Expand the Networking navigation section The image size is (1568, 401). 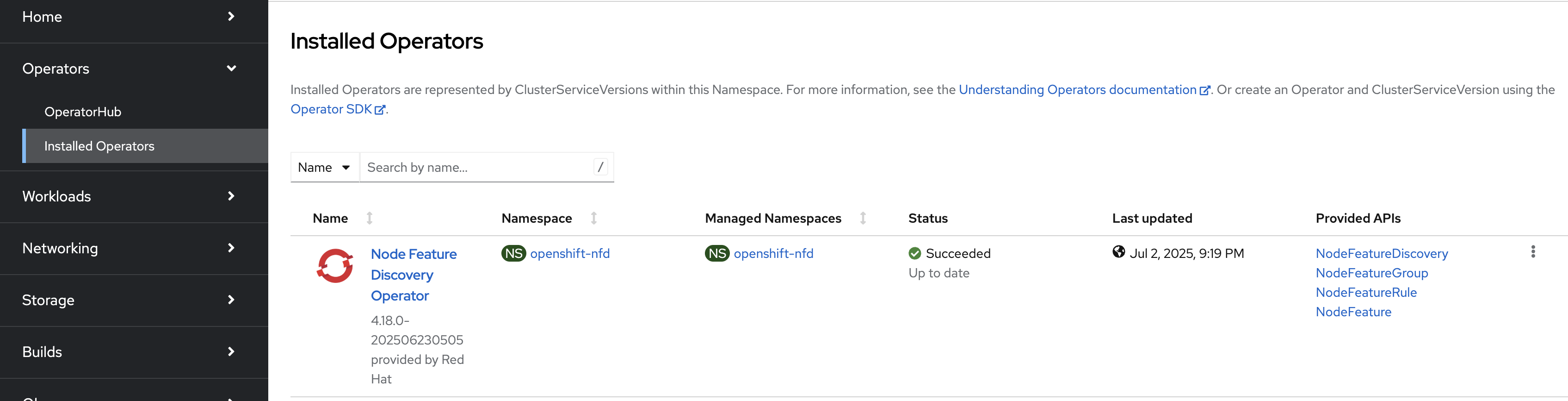pyautogui.click(x=134, y=248)
